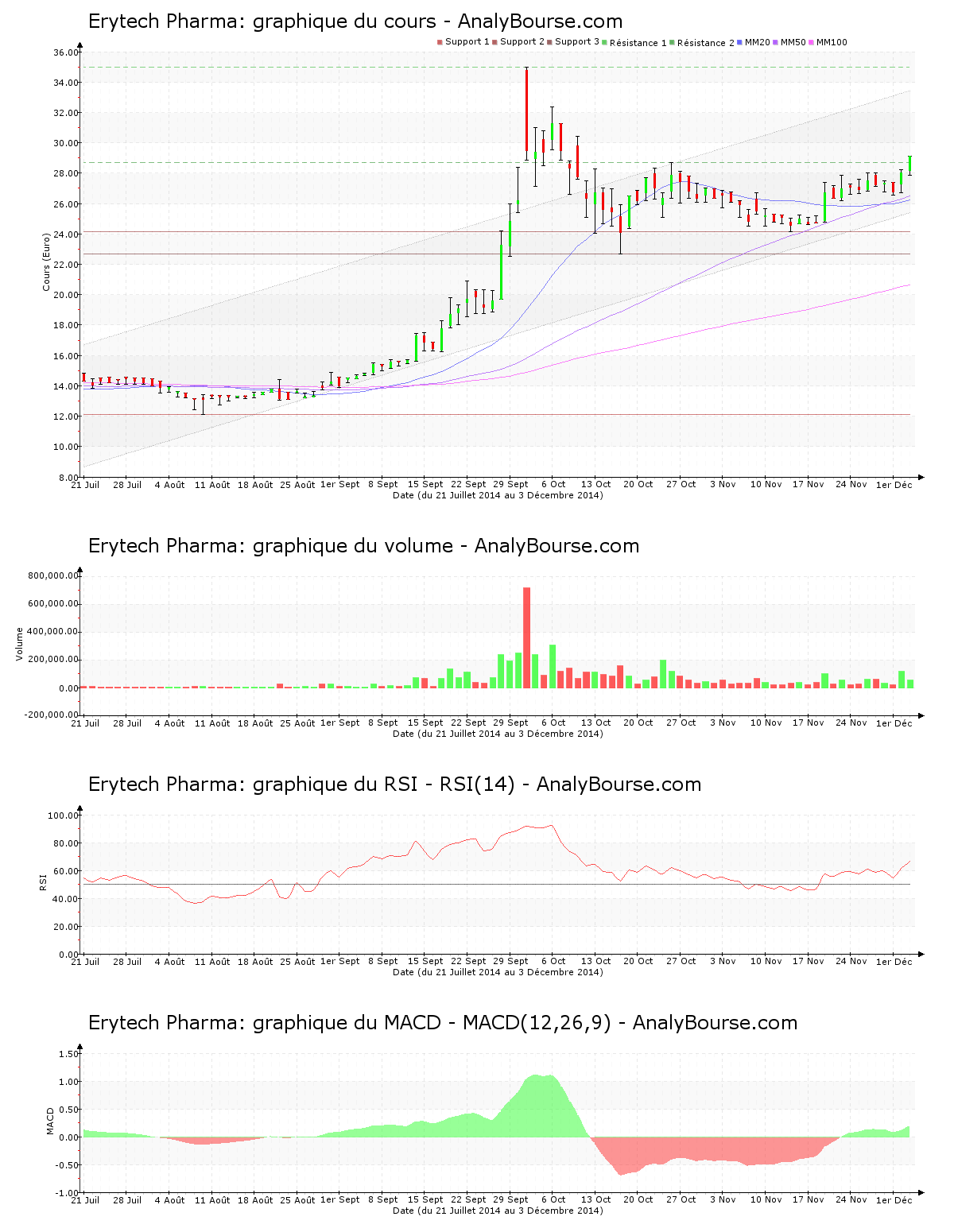This screenshot has width=954, height=1232.
Task: Click '1er Déc' date on the volume chart
Action: (894, 723)
